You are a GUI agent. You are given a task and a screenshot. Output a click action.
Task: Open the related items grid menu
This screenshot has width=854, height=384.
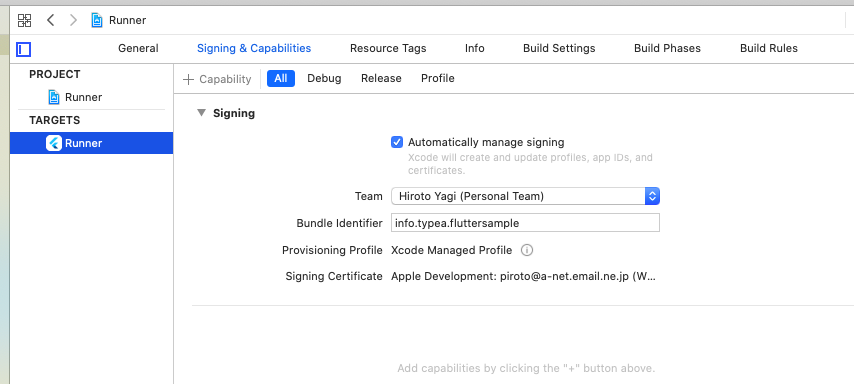coord(25,21)
